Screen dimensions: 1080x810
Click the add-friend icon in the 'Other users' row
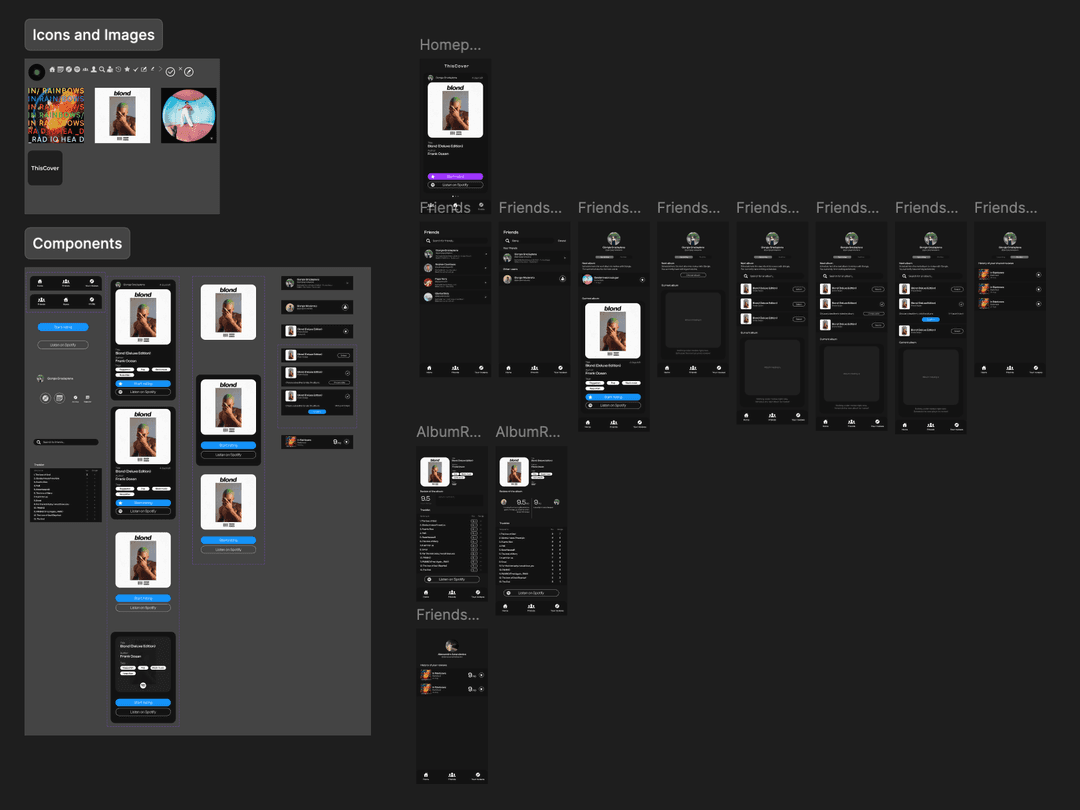[562, 279]
